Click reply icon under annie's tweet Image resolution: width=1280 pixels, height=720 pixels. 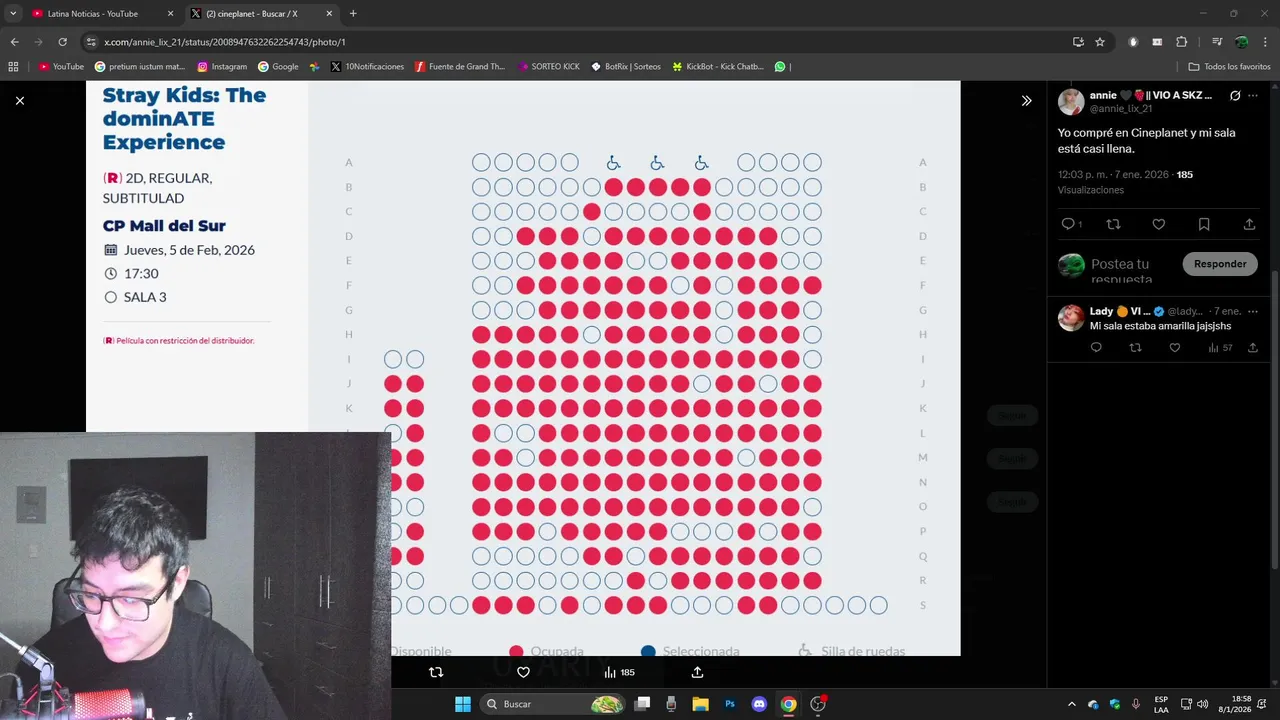(x=1067, y=224)
